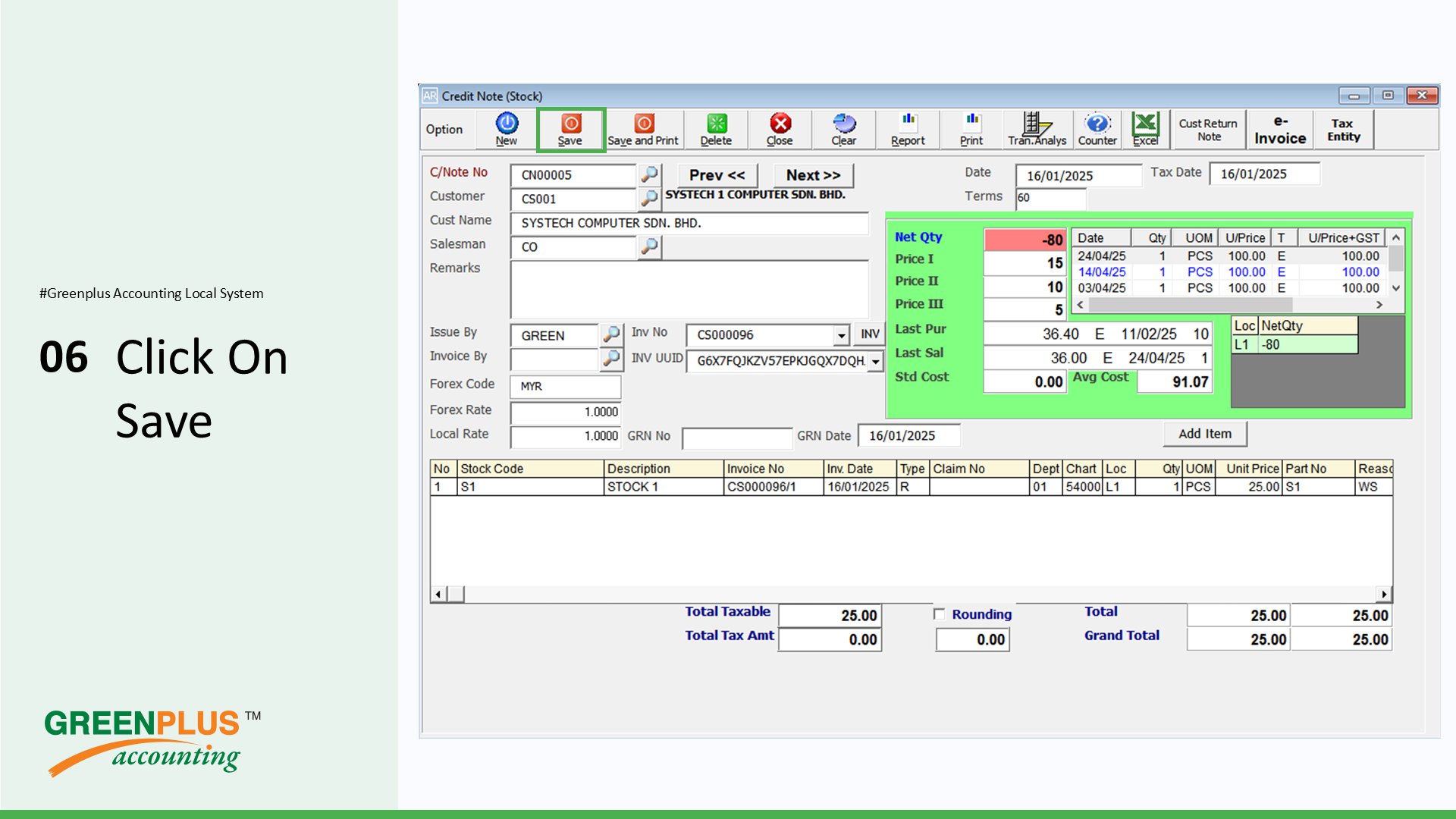
Task: Click the Net Qty value -80
Action: [1025, 240]
